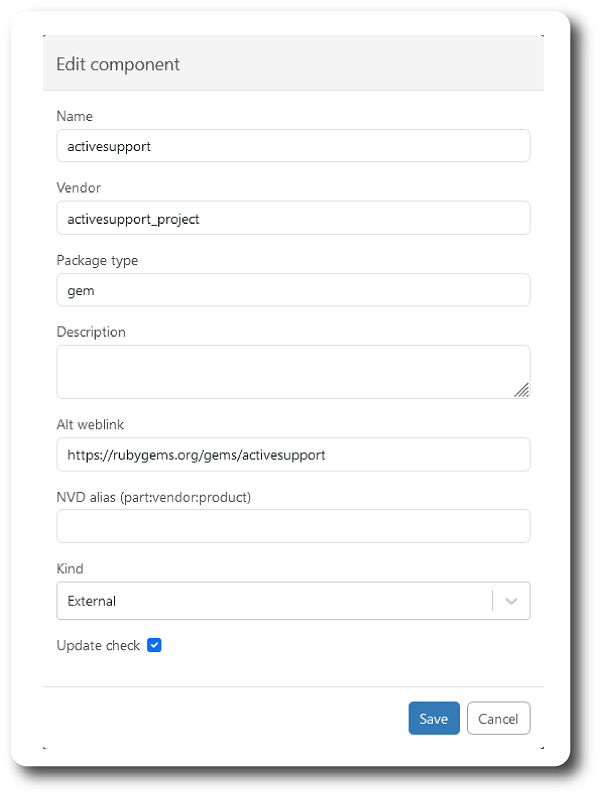Cancel editing the component
Image resolution: width=600 pixels, height=796 pixels.
point(498,719)
